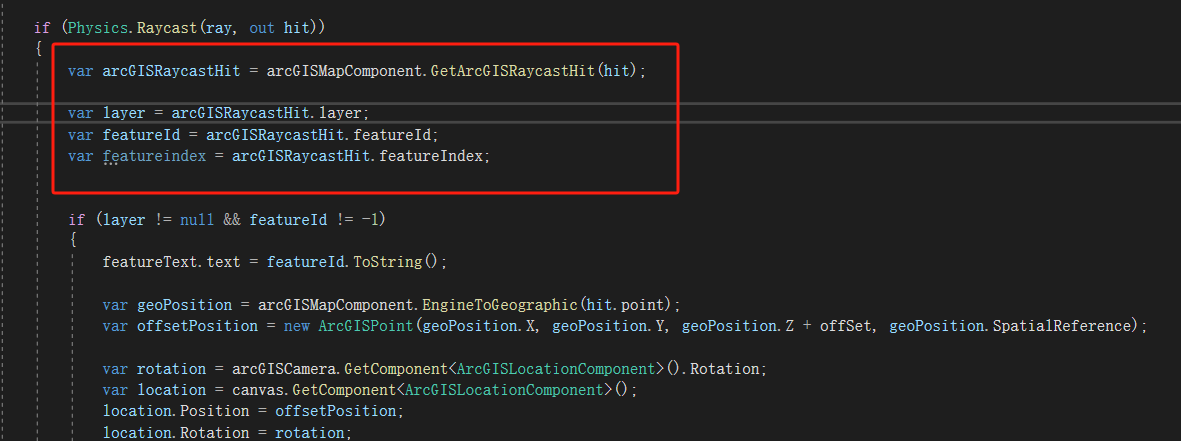Click the "out" keyword
The image size is (1181, 441).
(261, 29)
